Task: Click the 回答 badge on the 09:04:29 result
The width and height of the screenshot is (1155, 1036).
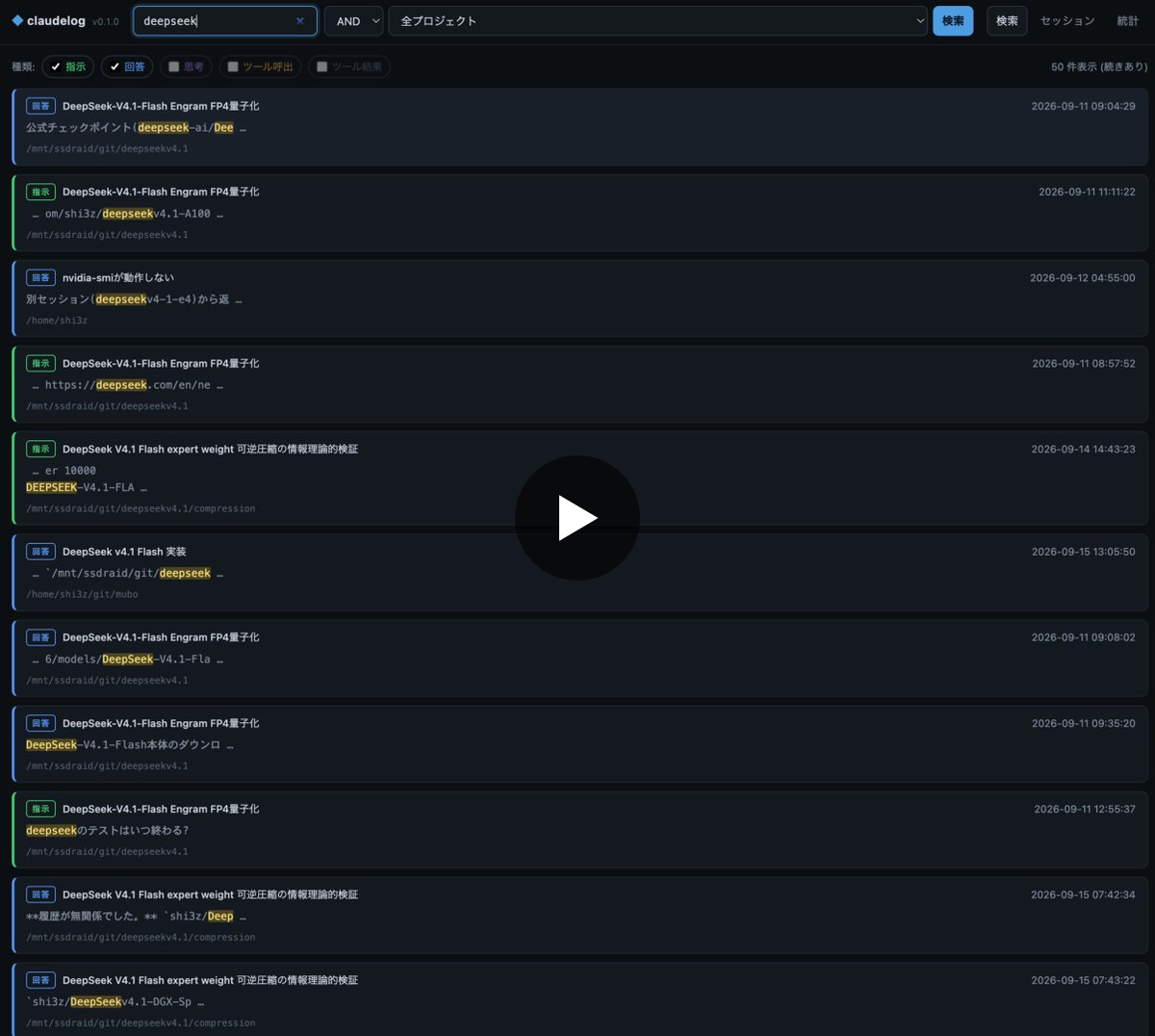Action: (x=40, y=106)
